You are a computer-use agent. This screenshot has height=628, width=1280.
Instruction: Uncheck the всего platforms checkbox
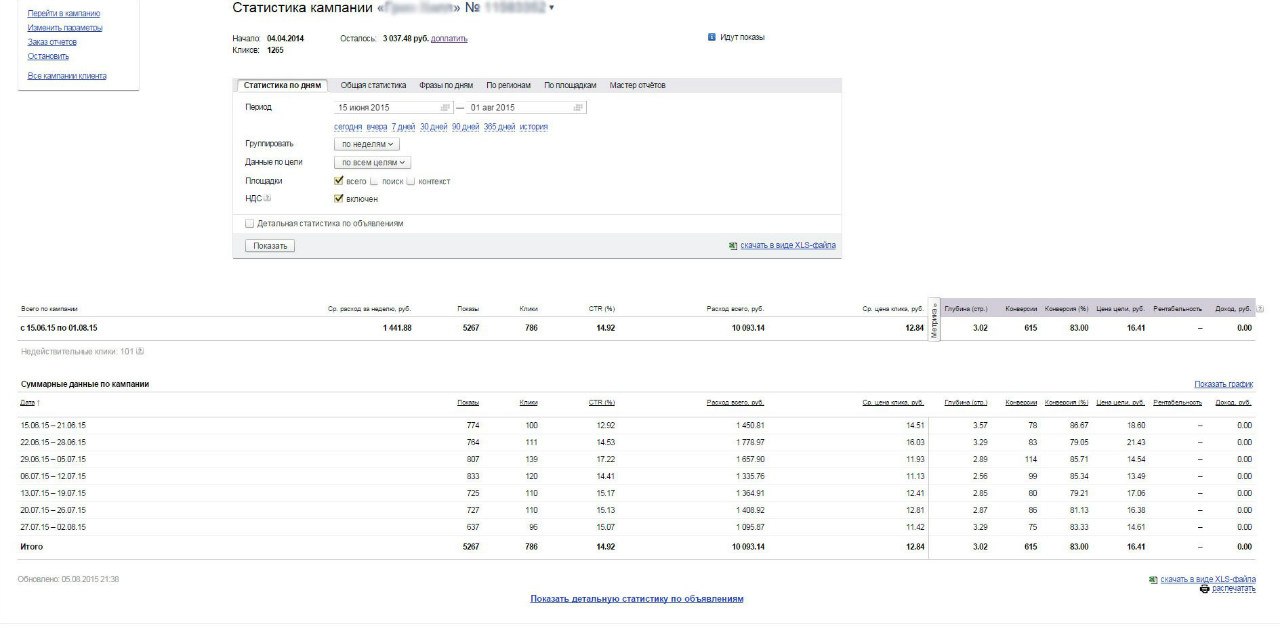coord(339,181)
